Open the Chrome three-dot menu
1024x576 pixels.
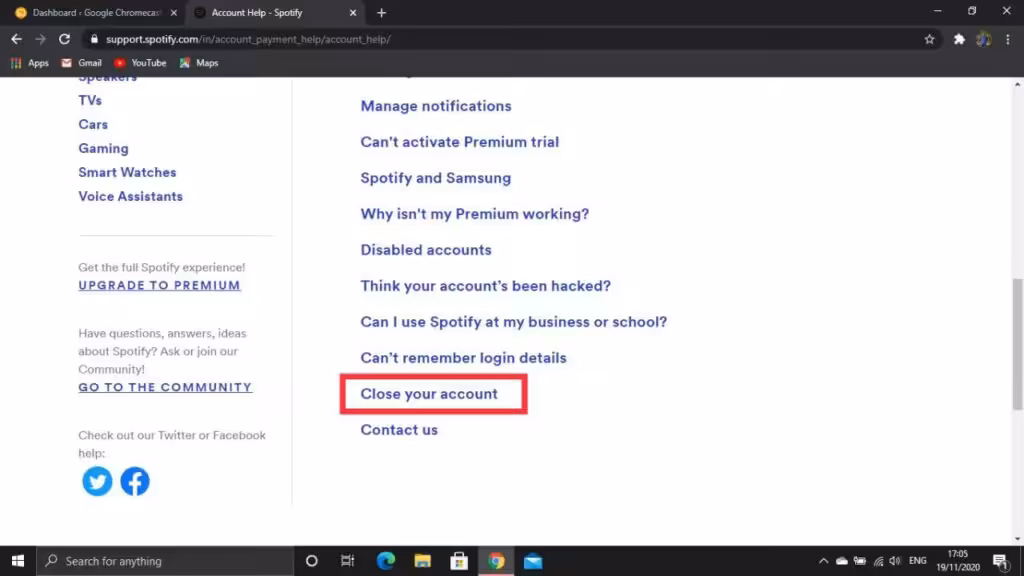1008,39
